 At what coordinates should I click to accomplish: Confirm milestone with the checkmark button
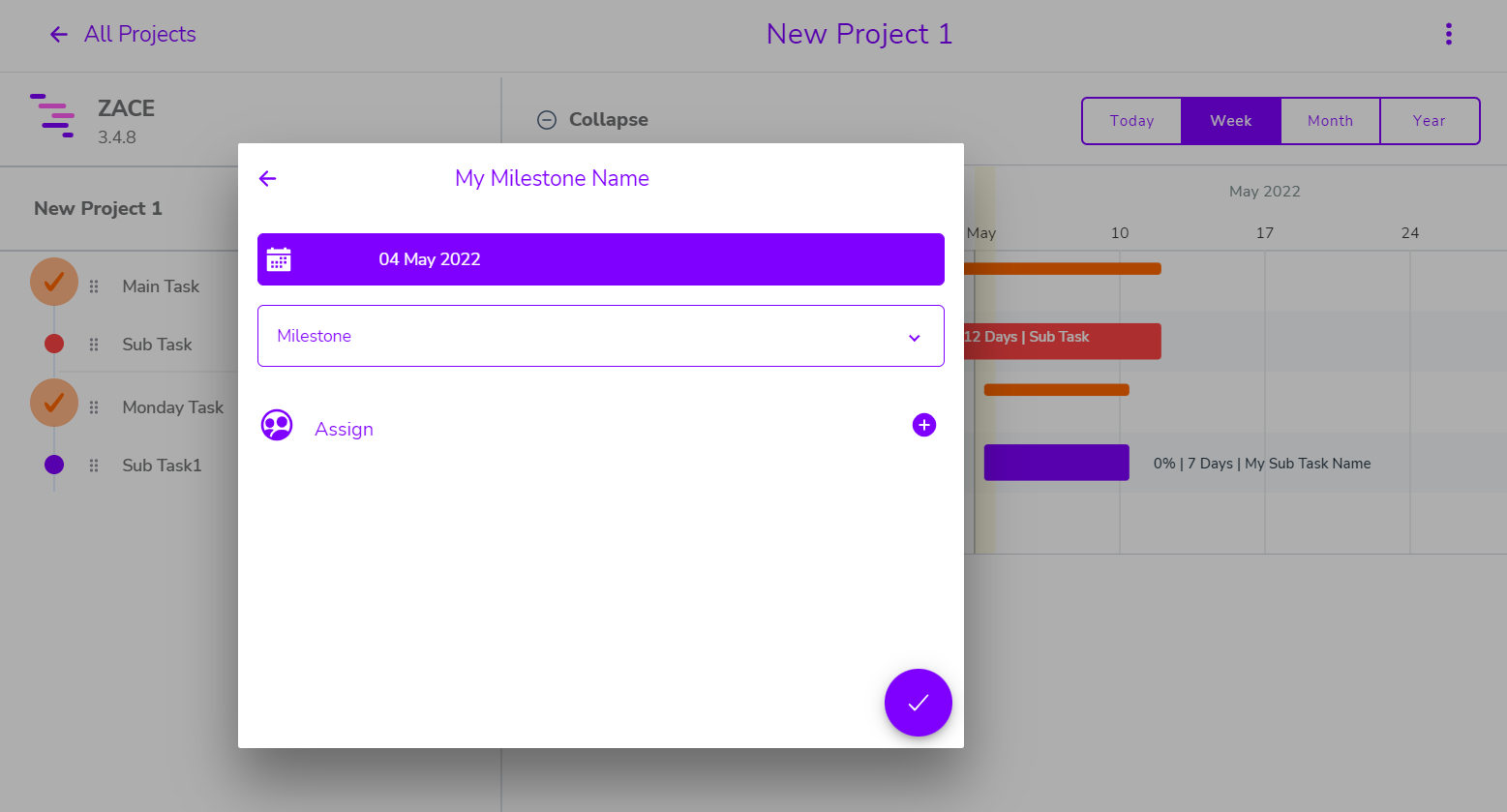click(918, 703)
